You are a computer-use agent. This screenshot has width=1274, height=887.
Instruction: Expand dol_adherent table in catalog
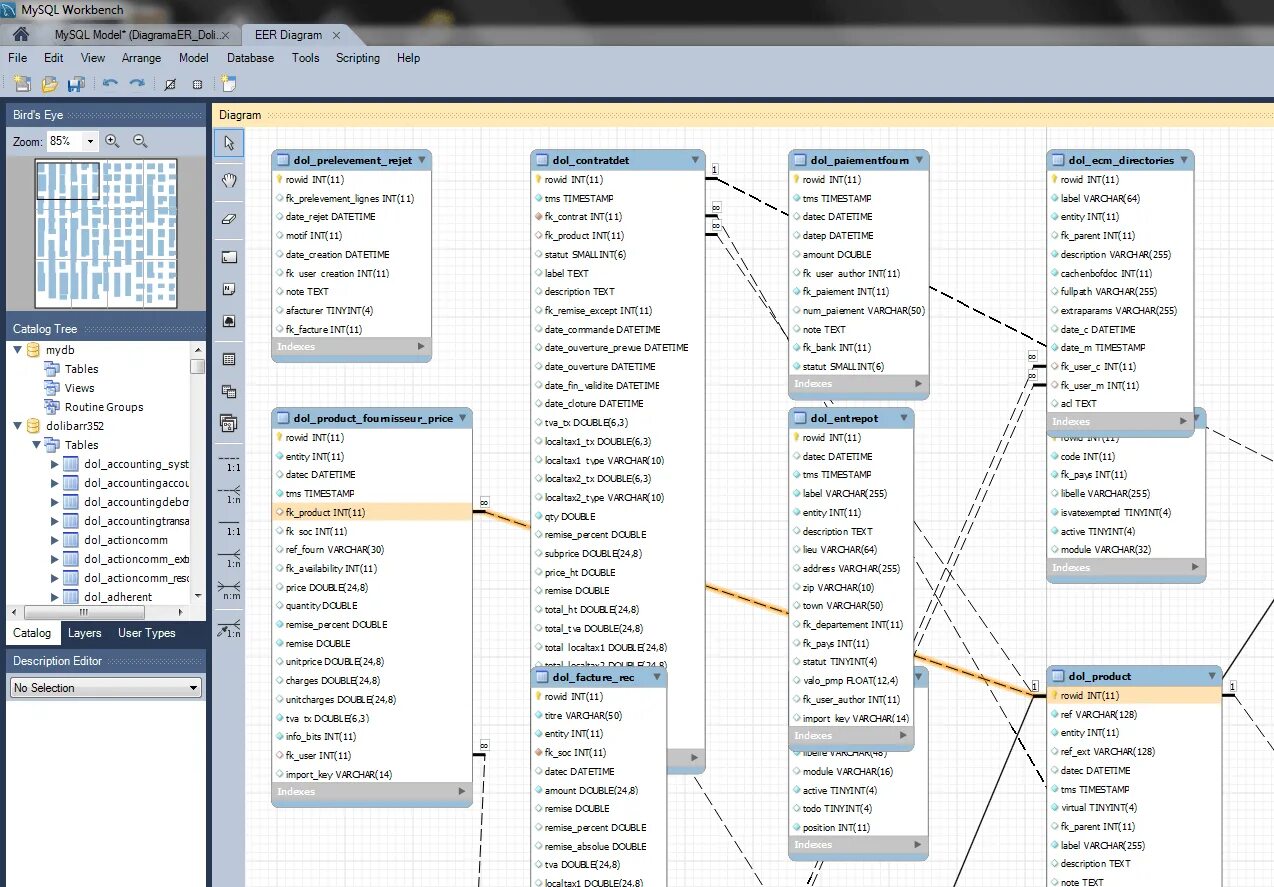[x=55, y=597]
